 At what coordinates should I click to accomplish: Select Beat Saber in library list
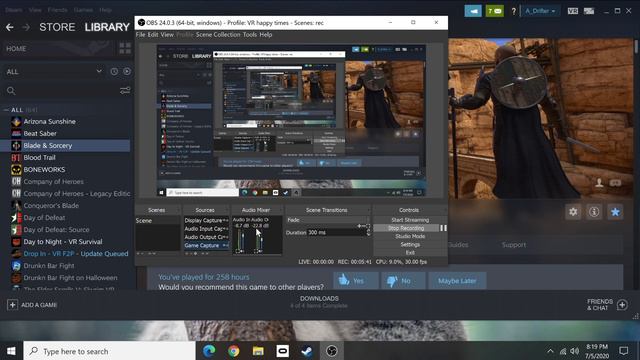click(x=40, y=133)
